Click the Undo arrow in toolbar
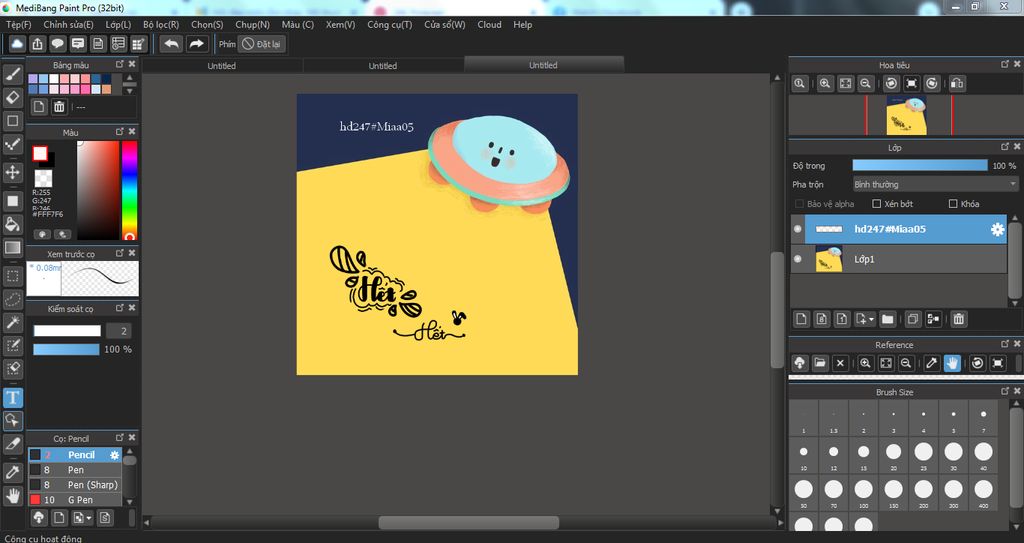 (x=172, y=44)
